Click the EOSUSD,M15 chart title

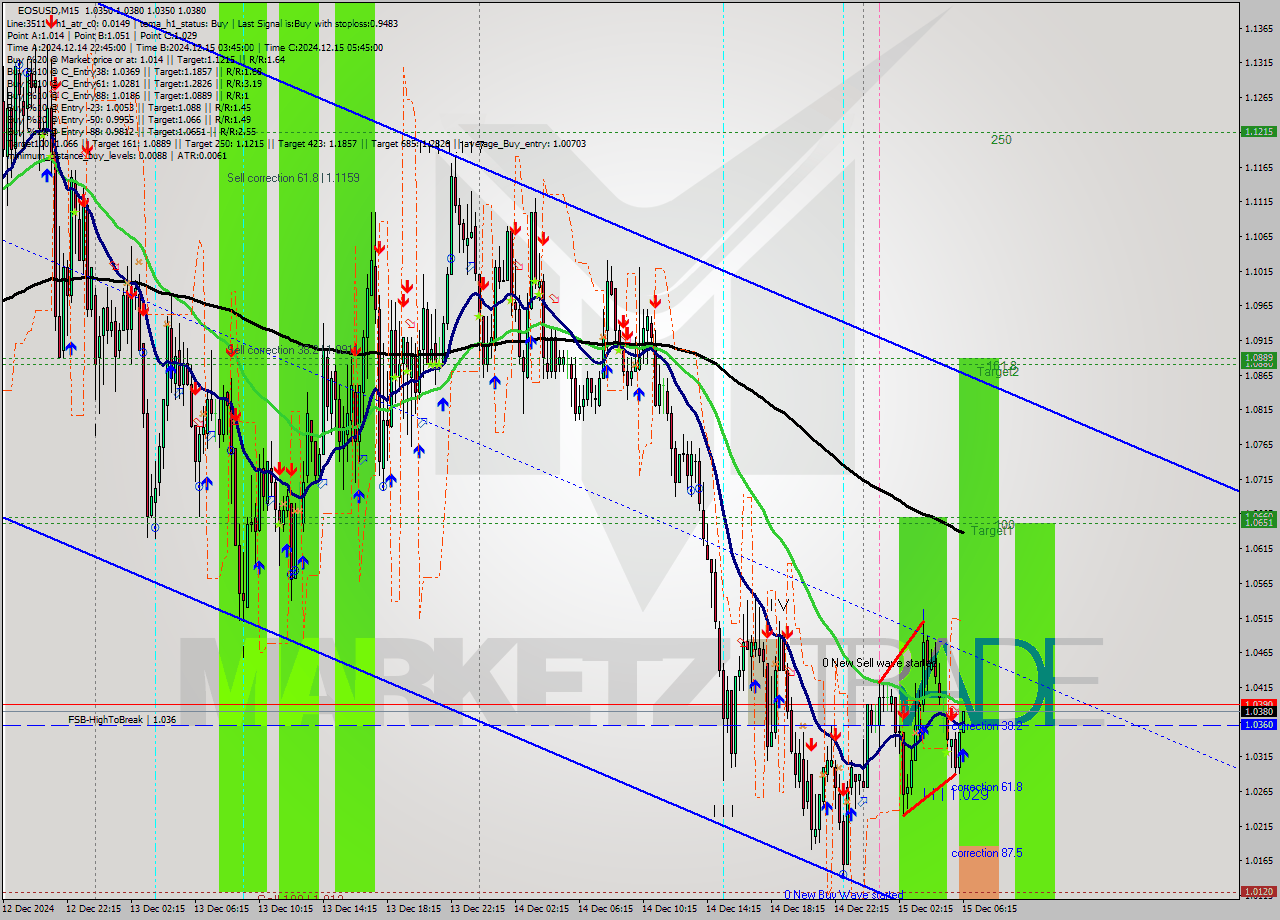(49, 10)
